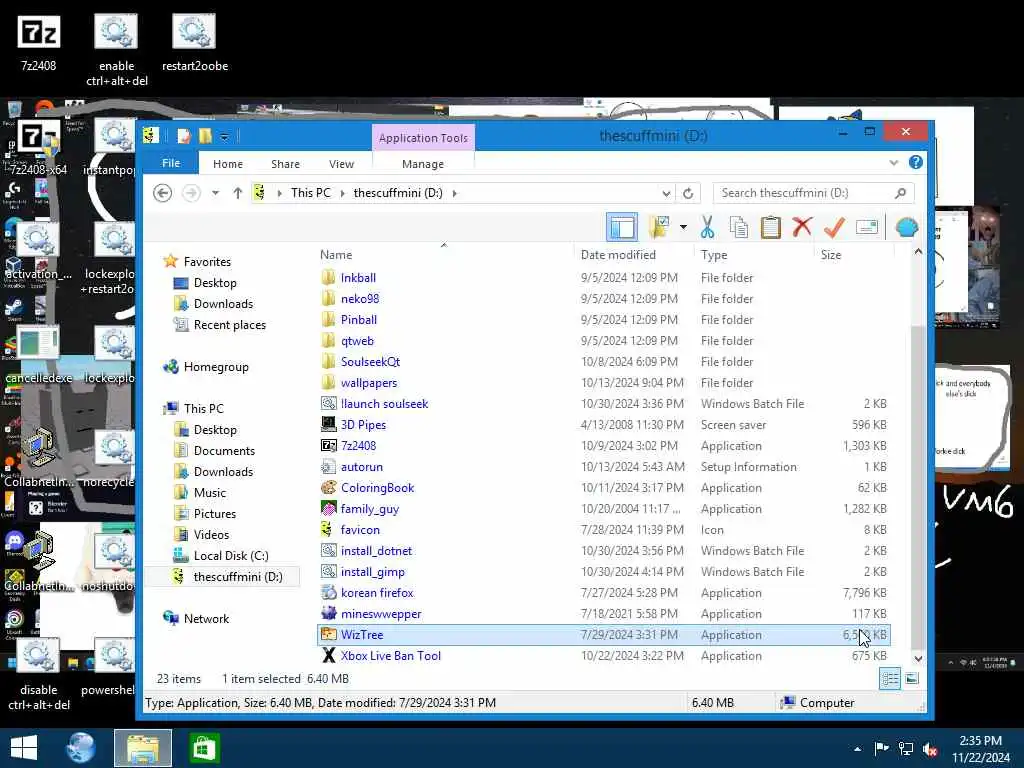This screenshot has height=768, width=1024.
Task: Click the Rename toolbar icon
Action: 867,227
